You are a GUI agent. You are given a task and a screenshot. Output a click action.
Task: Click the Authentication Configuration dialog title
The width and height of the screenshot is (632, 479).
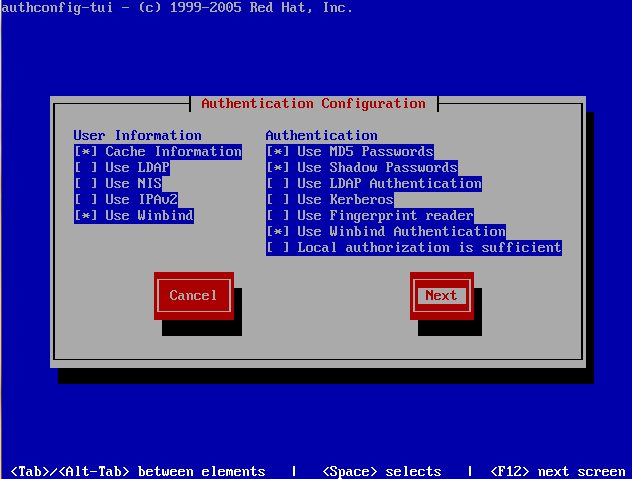(314, 104)
